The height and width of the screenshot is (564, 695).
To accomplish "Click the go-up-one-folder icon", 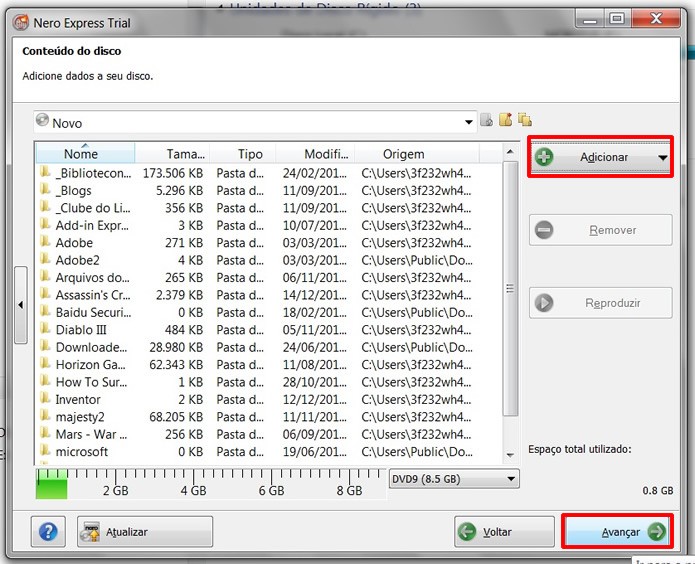I will pos(487,120).
